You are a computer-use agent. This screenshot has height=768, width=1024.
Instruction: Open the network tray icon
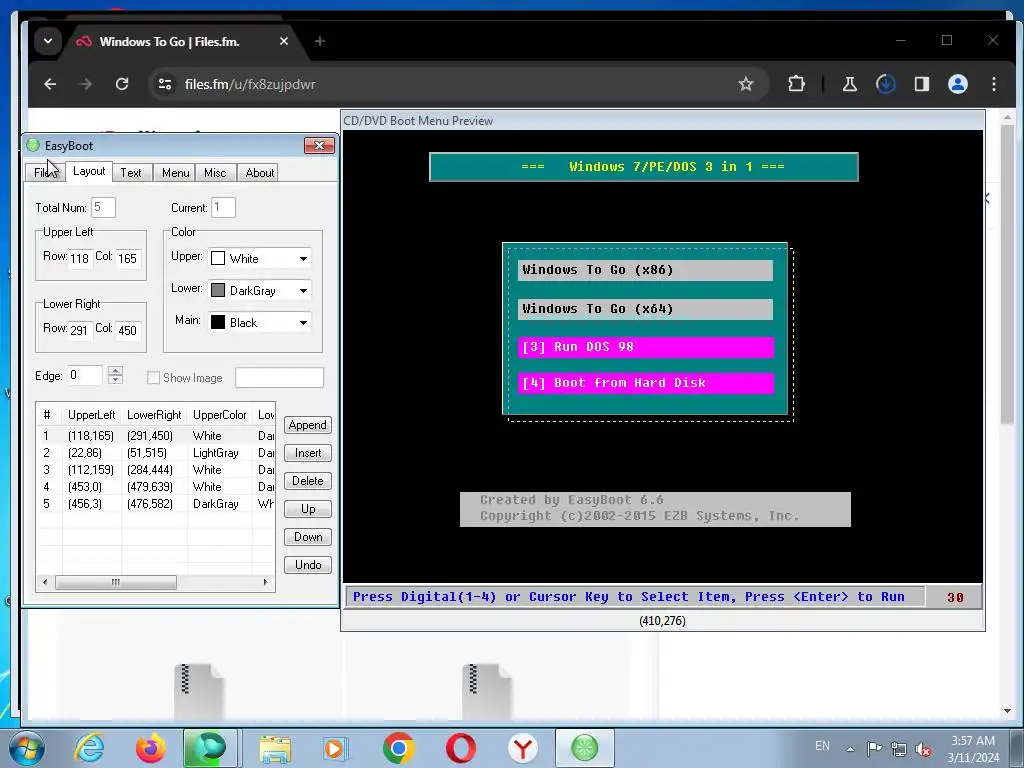coord(899,749)
